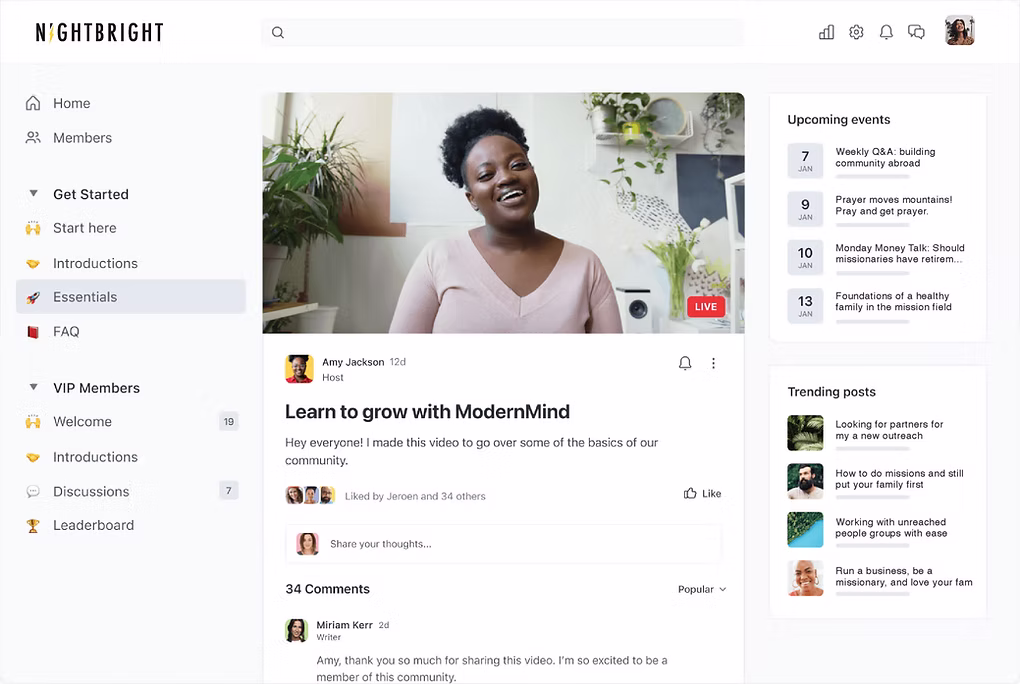Click the 10 JAN date tile
Image resolution: width=1020 pixels, height=684 pixels.
tap(805, 258)
